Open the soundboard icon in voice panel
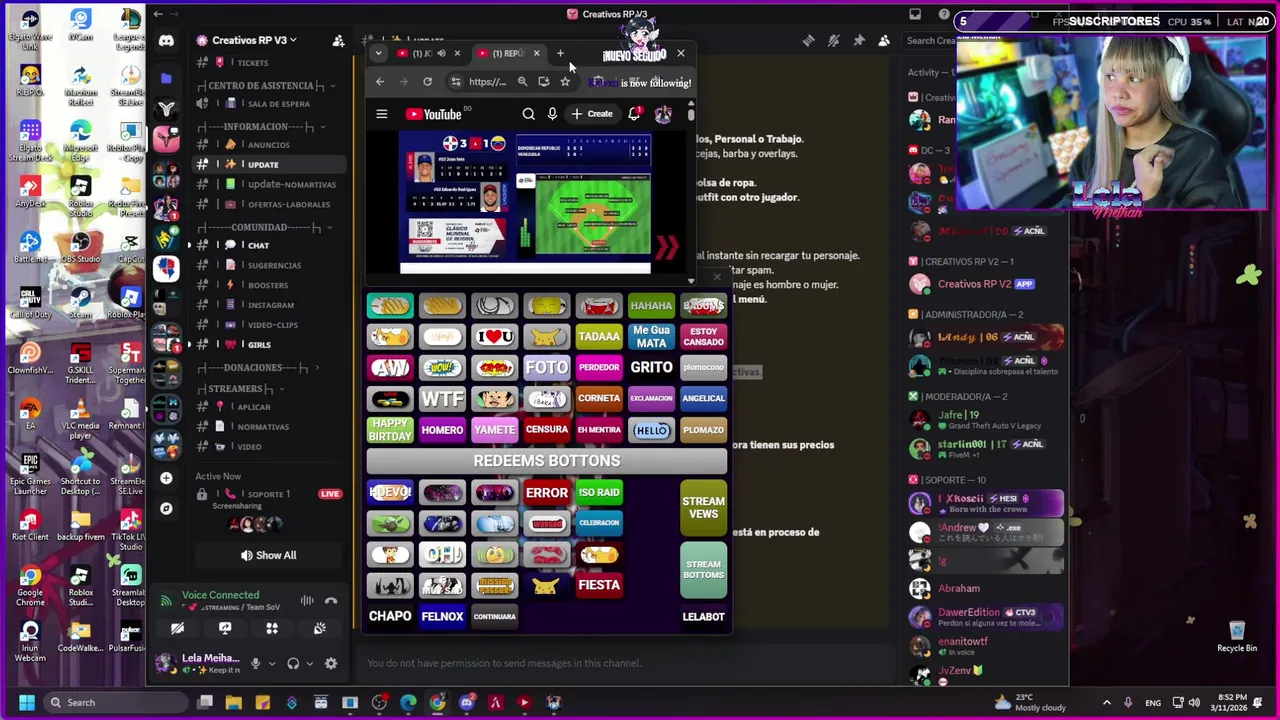1280x720 pixels. [x=319, y=628]
